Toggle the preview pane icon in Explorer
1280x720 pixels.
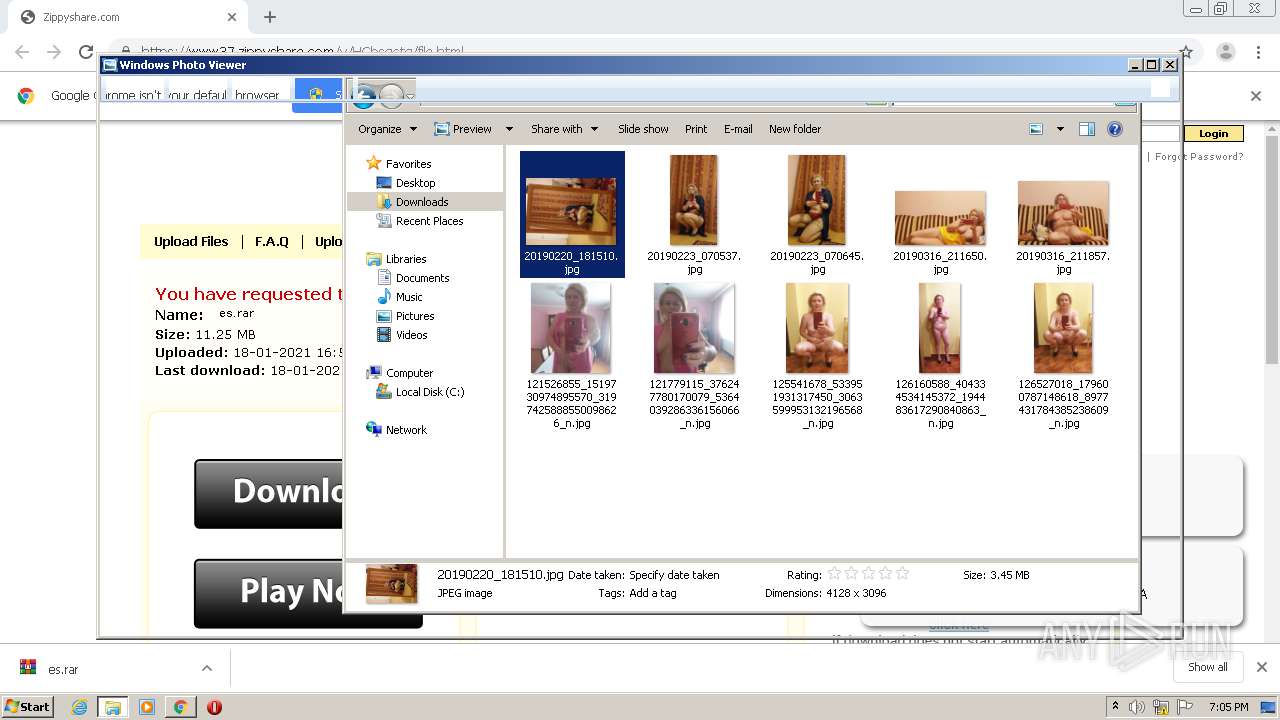click(1087, 129)
